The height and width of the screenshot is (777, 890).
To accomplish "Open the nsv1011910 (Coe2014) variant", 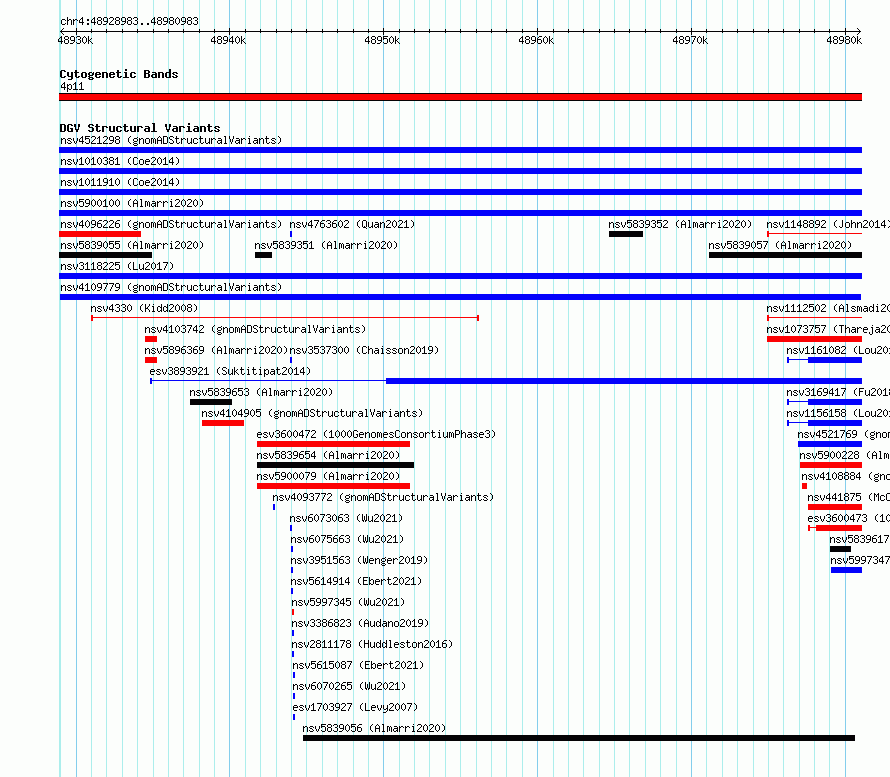I will pyautogui.click(x=120, y=182).
